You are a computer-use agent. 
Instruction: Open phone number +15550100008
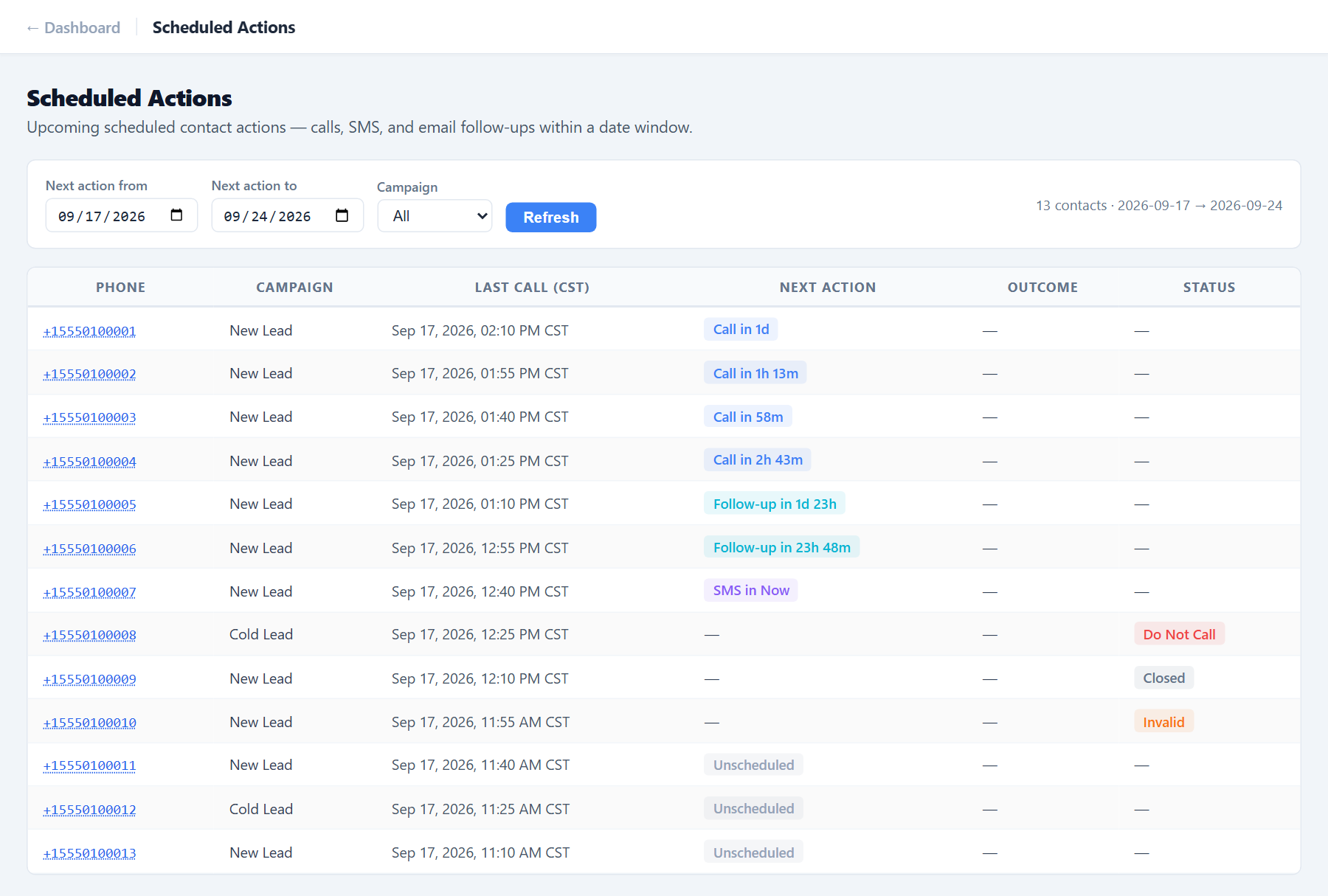coord(89,635)
